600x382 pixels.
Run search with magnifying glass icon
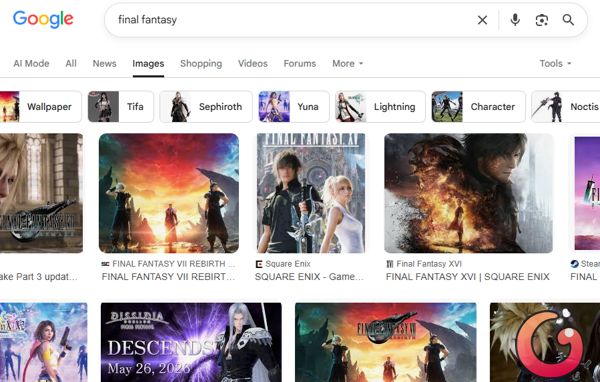point(568,20)
